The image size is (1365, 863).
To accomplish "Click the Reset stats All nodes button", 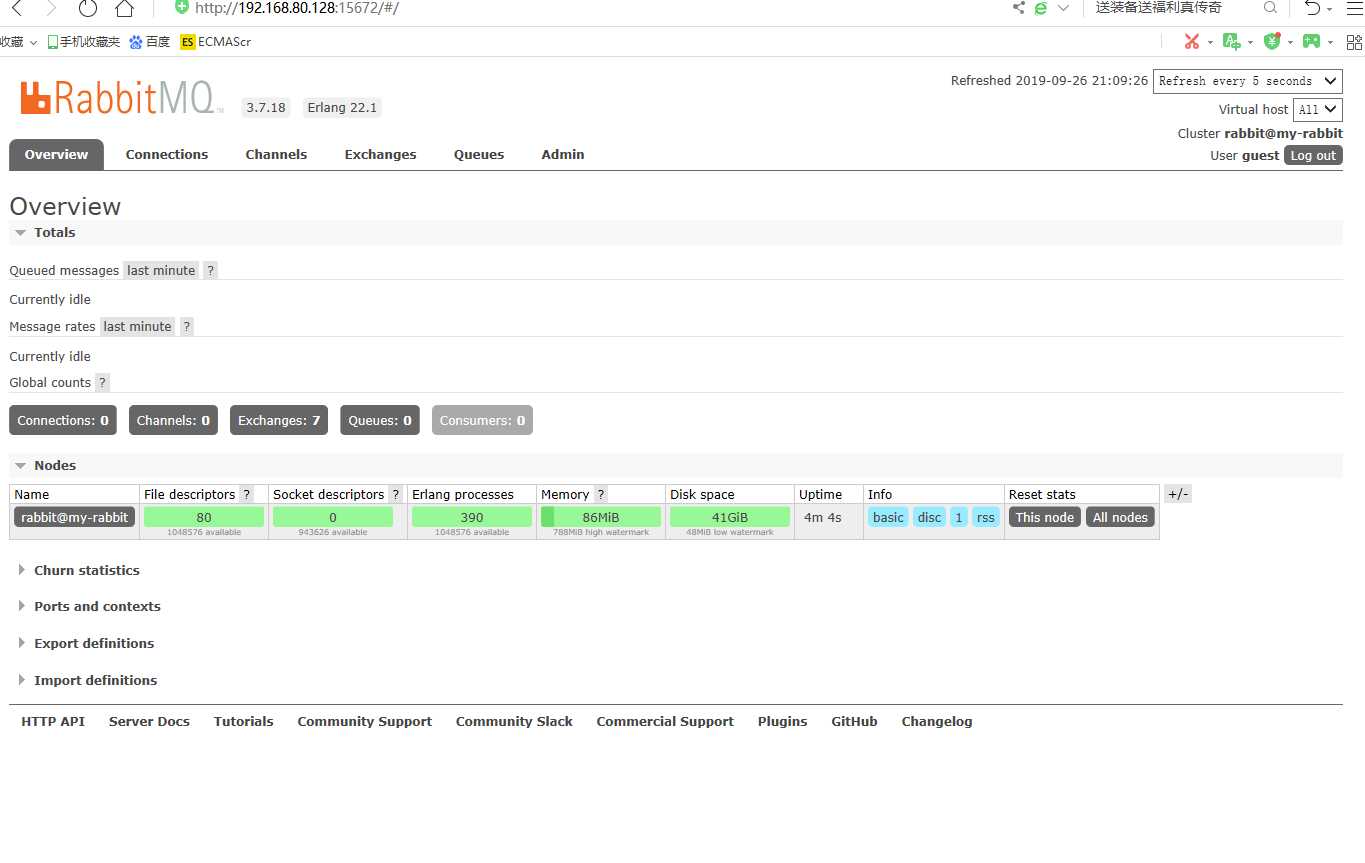I will [x=1120, y=517].
